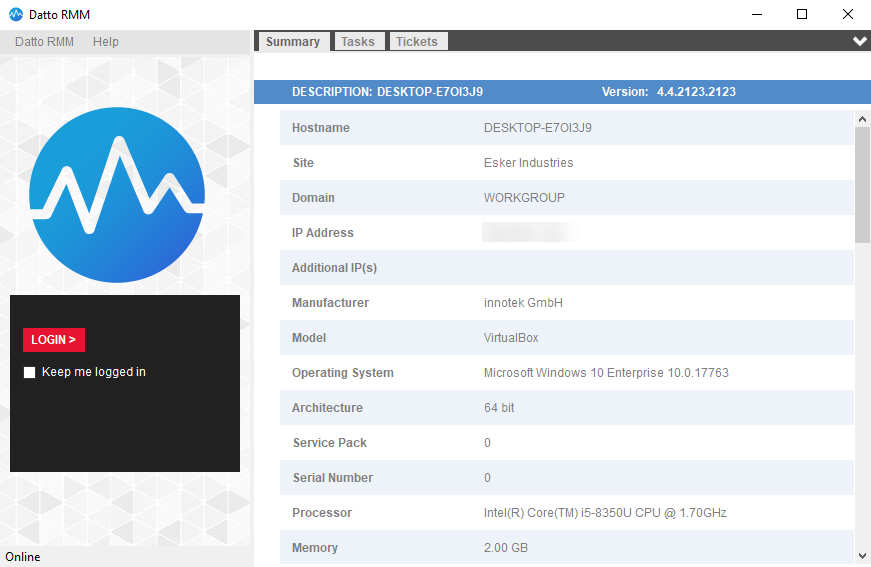The height and width of the screenshot is (567, 871).
Task: Click the Hostname row label
Action: coord(321,128)
